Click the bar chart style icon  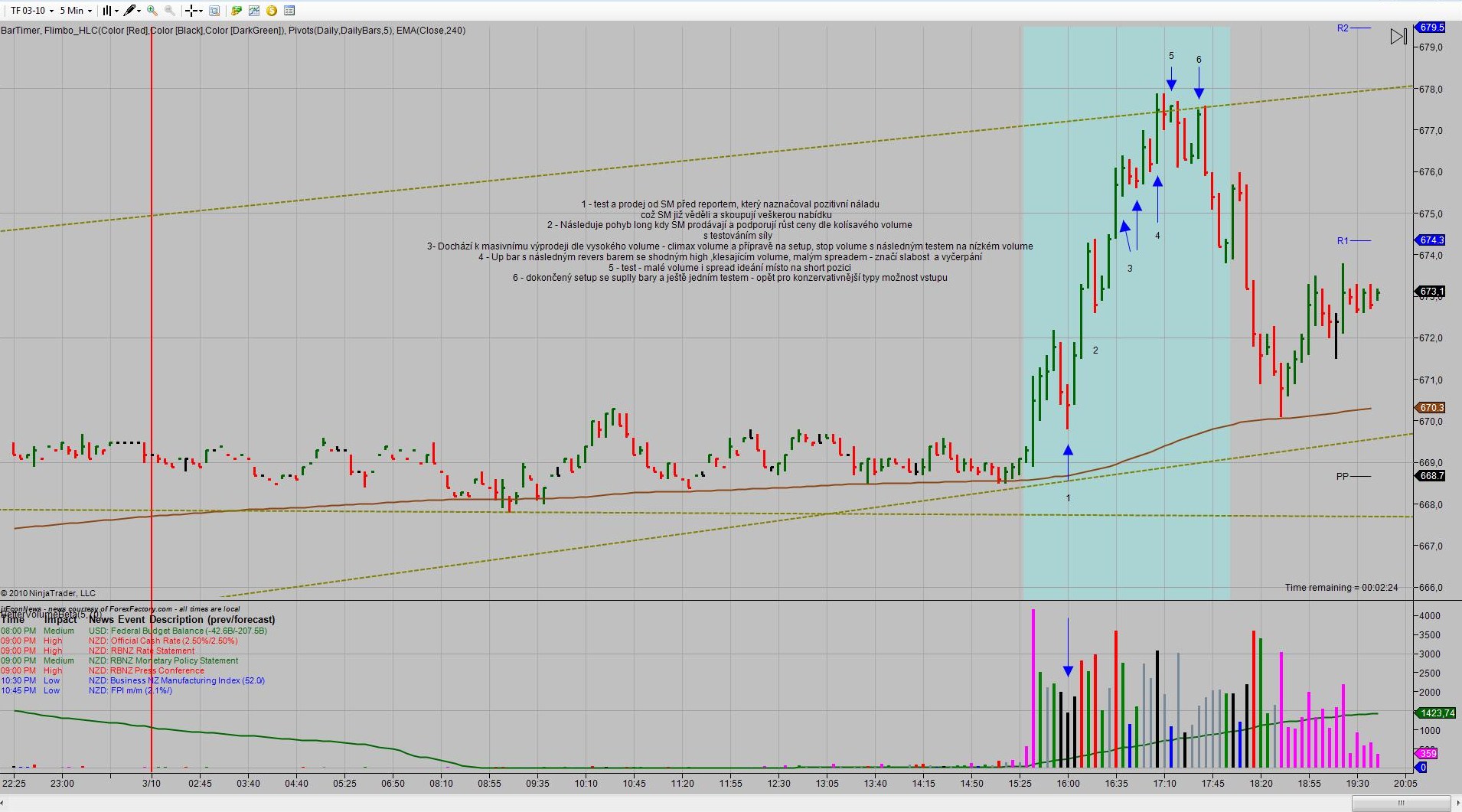point(107,11)
